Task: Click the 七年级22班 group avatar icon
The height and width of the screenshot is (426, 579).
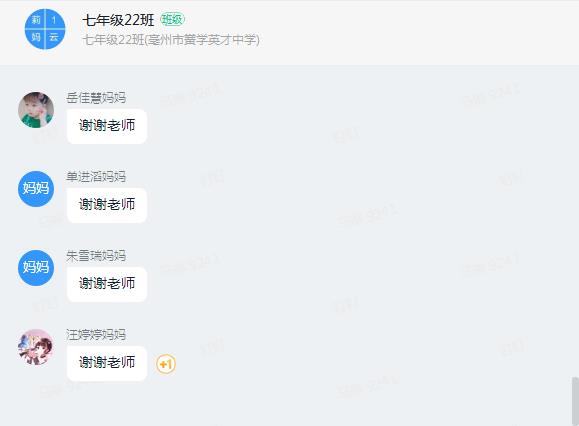Action: [45, 29]
